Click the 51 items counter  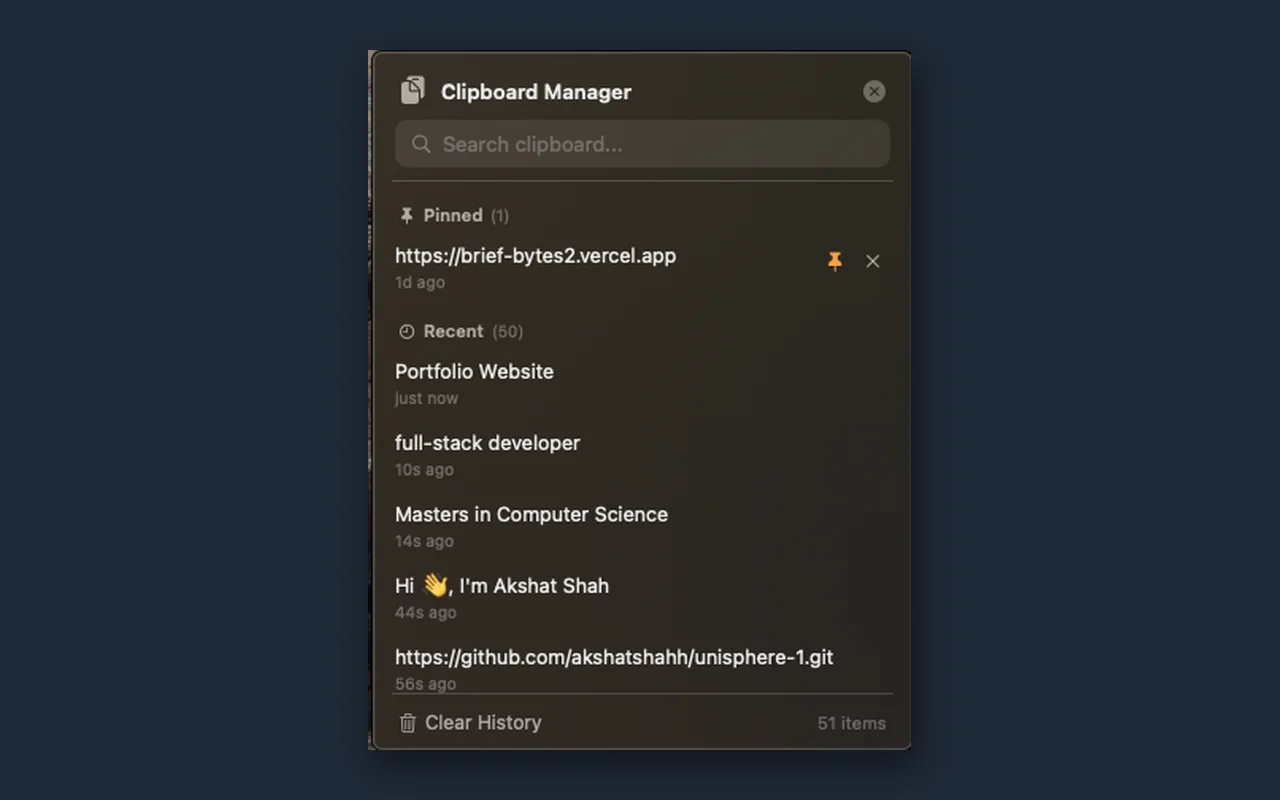[x=851, y=723]
